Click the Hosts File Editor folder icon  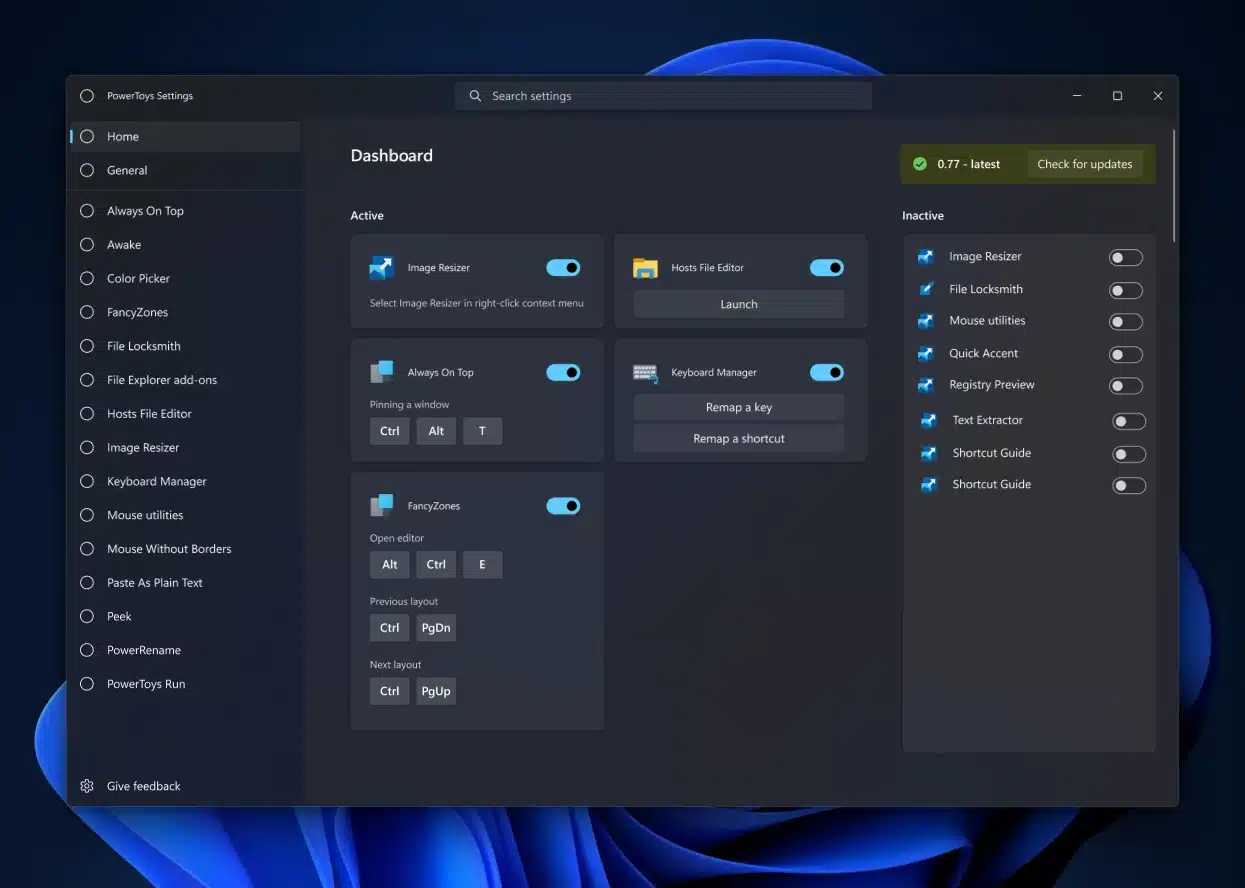[644, 267]
